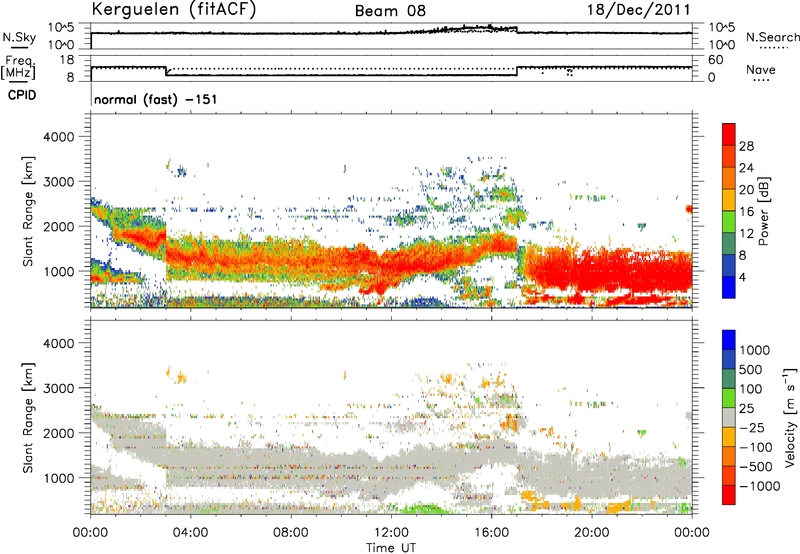Click the 'CPID' row label
The height and width of the screenshot is (554, 800).
pos(22,95)
